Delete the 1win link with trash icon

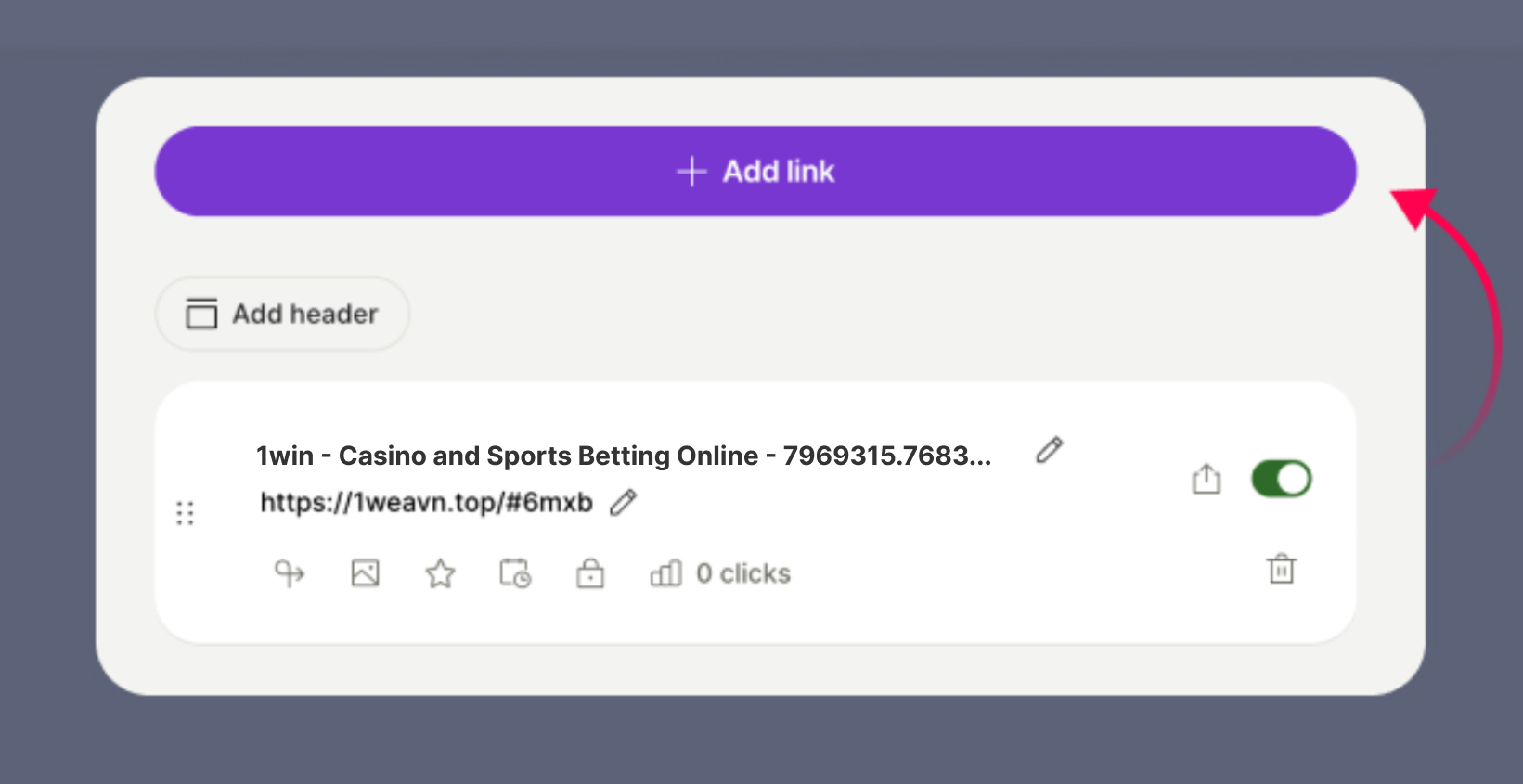[1281, 569]
